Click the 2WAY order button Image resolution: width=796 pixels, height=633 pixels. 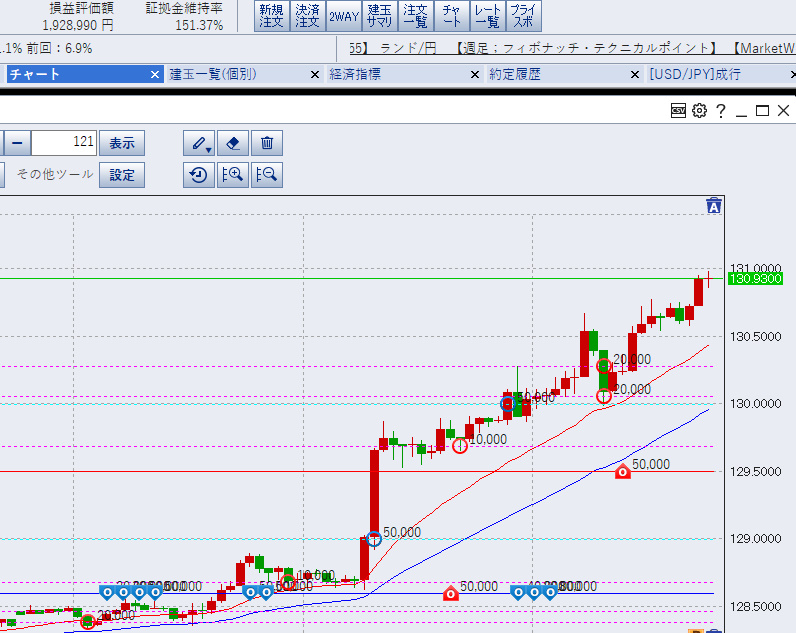[343, 16]
